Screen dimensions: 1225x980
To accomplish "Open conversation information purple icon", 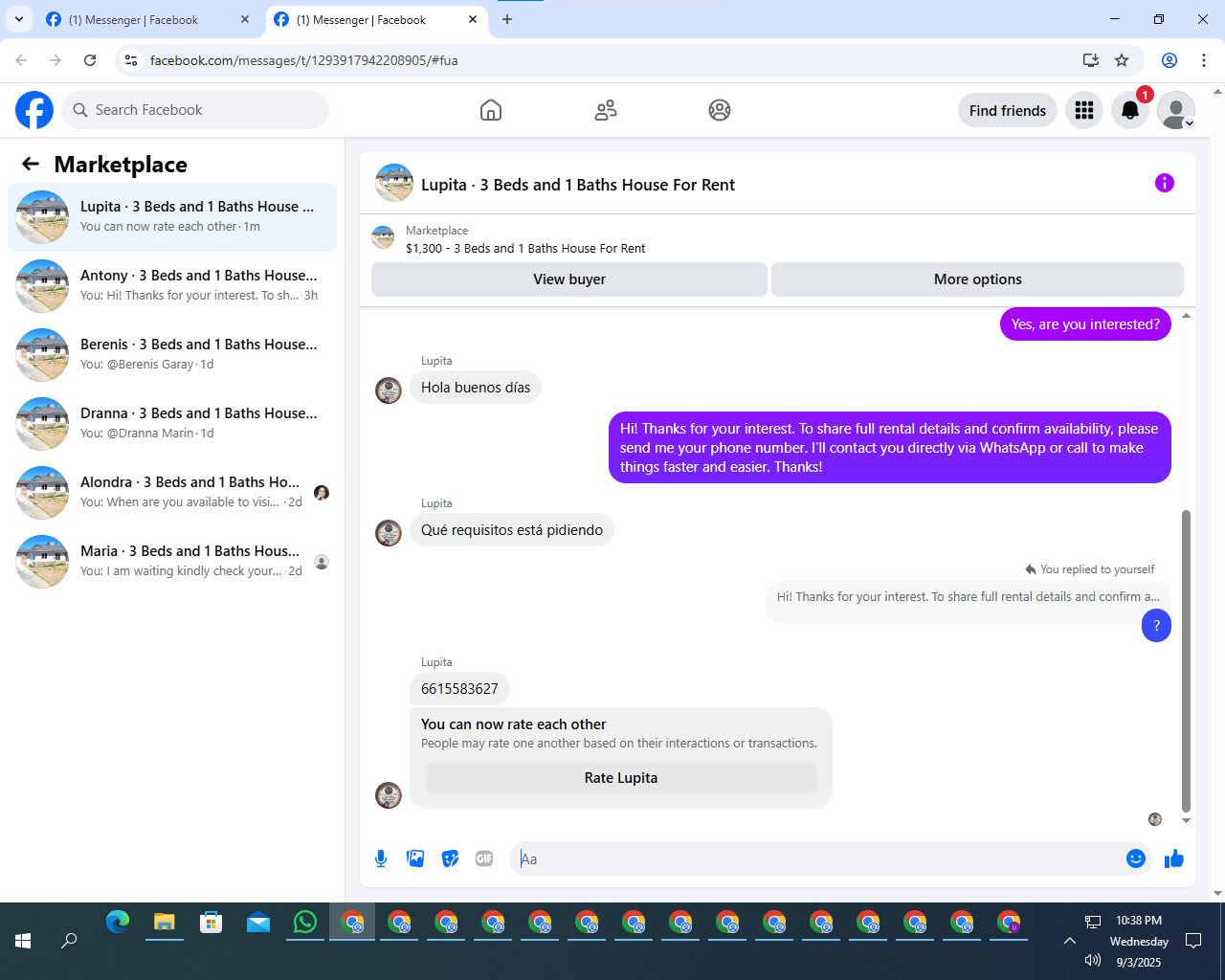I will [1165, 183].
